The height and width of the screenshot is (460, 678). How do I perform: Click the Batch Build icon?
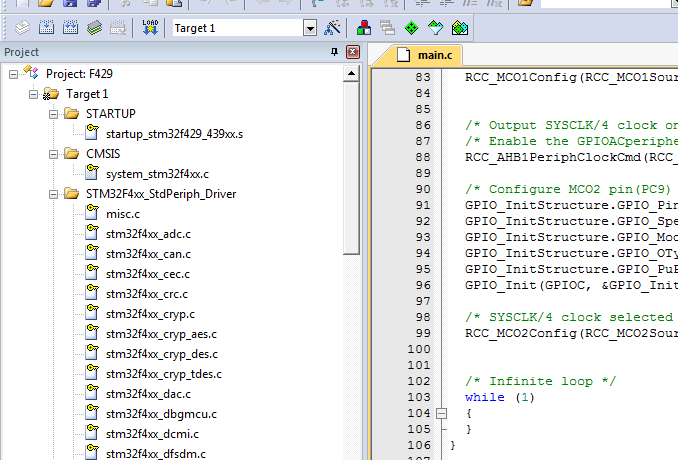pyautogui.click(x=95, y=28)
